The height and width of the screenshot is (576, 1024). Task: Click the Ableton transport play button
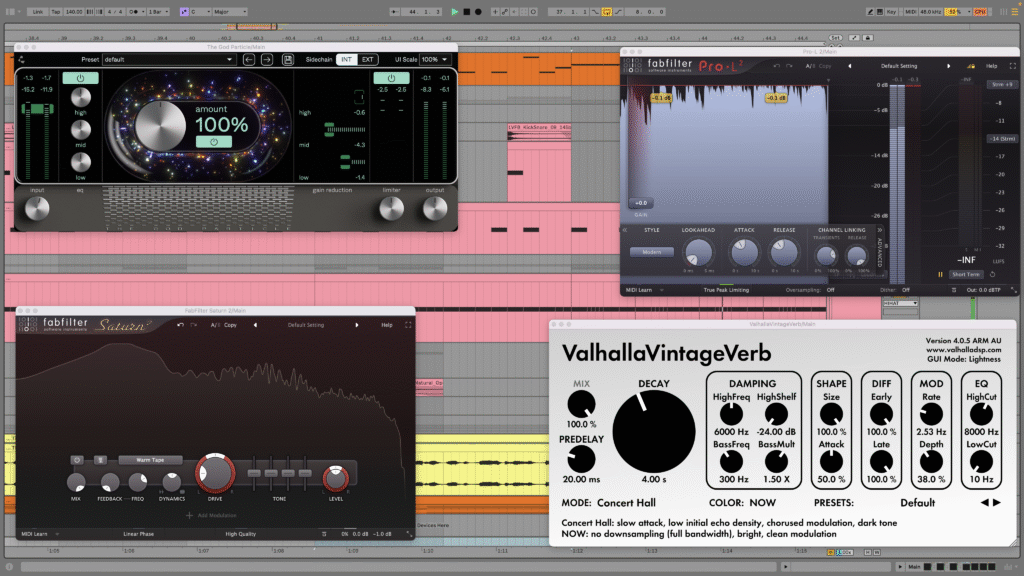coord(454,12)
